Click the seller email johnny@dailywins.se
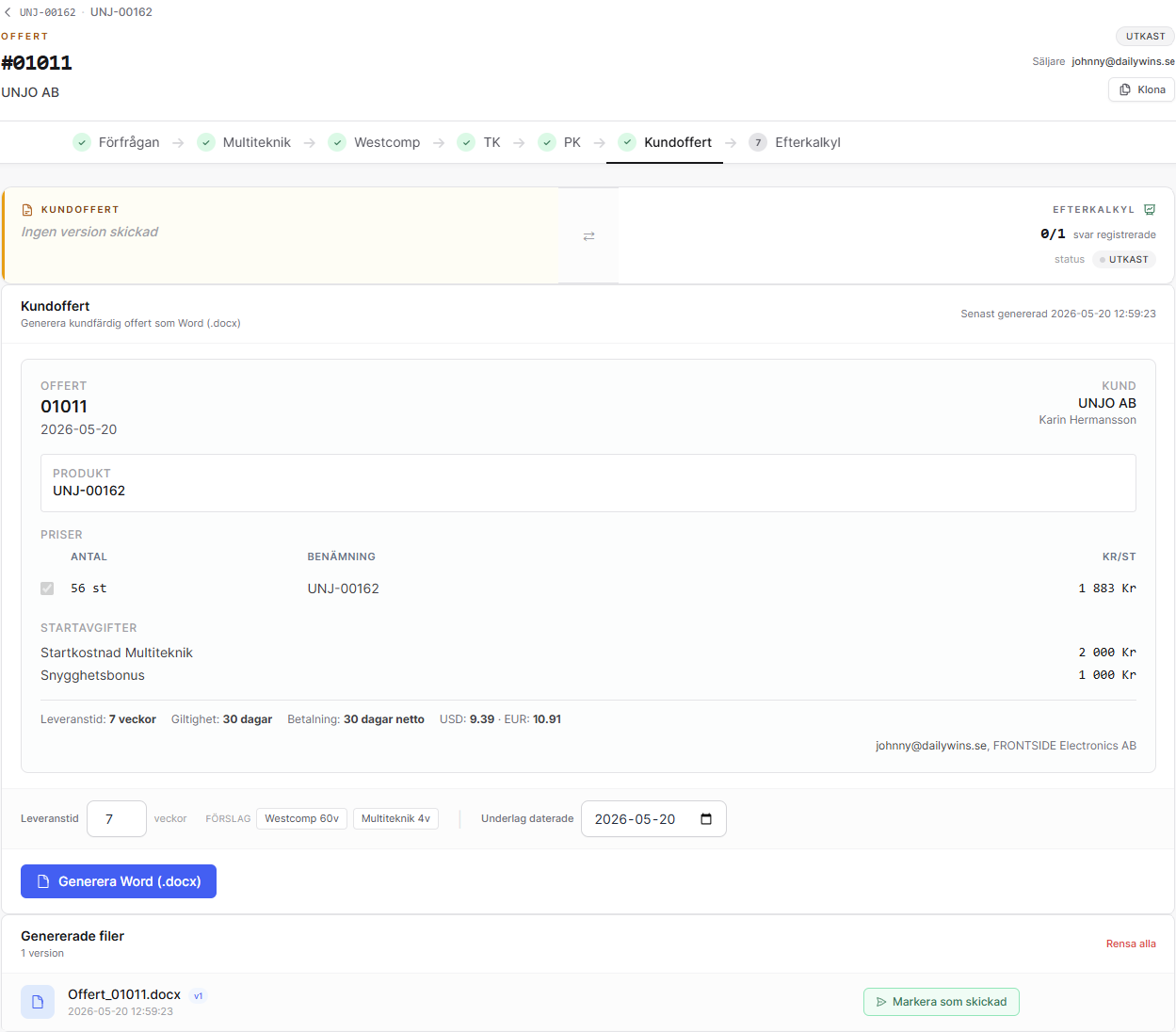1176x1032 pixels. (x=1123, y=61)
